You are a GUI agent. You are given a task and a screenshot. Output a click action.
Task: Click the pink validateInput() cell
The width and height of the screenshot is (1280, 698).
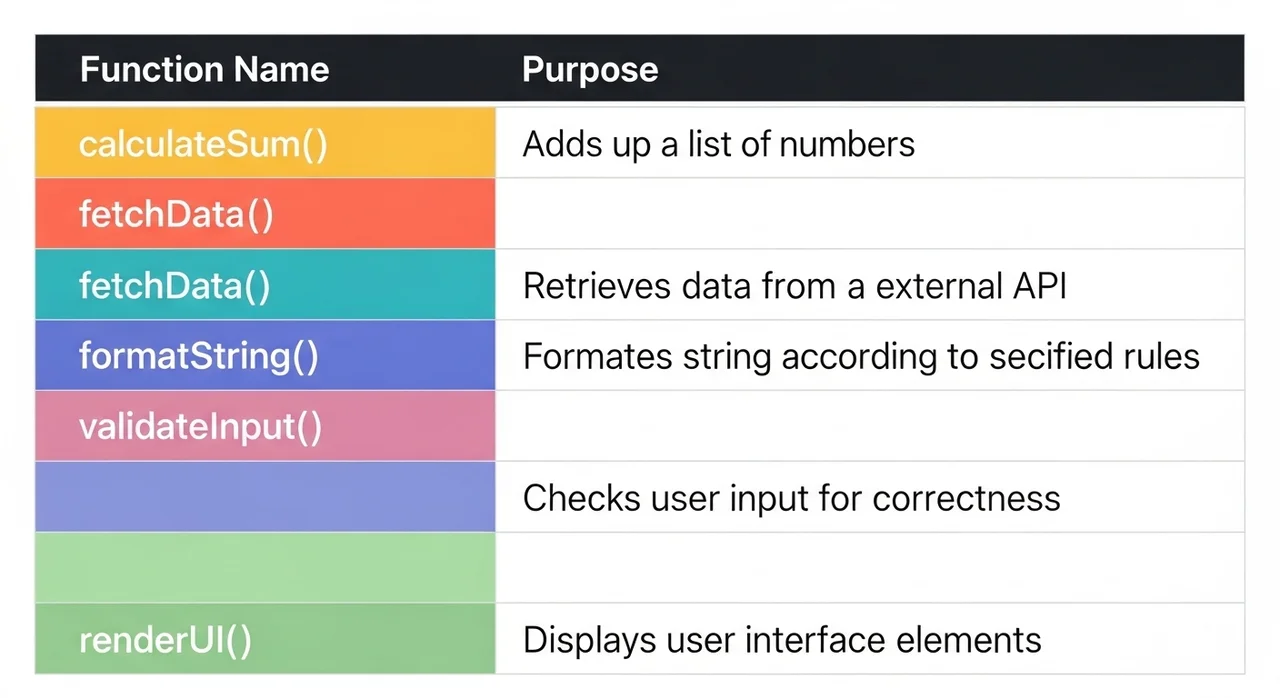(x=265, y=427)
